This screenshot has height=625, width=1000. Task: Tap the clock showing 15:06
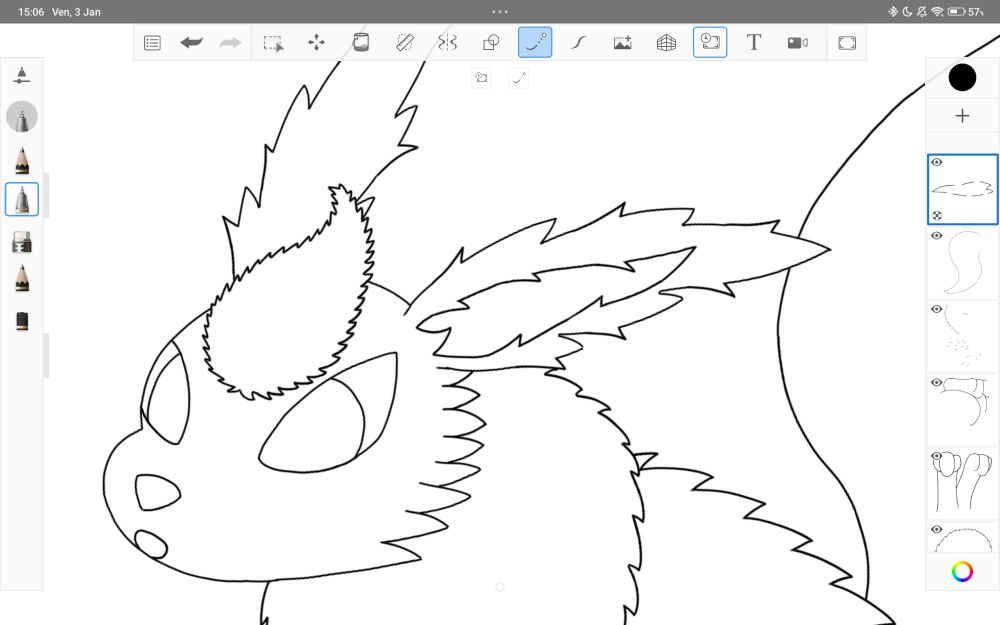[31, 11]
